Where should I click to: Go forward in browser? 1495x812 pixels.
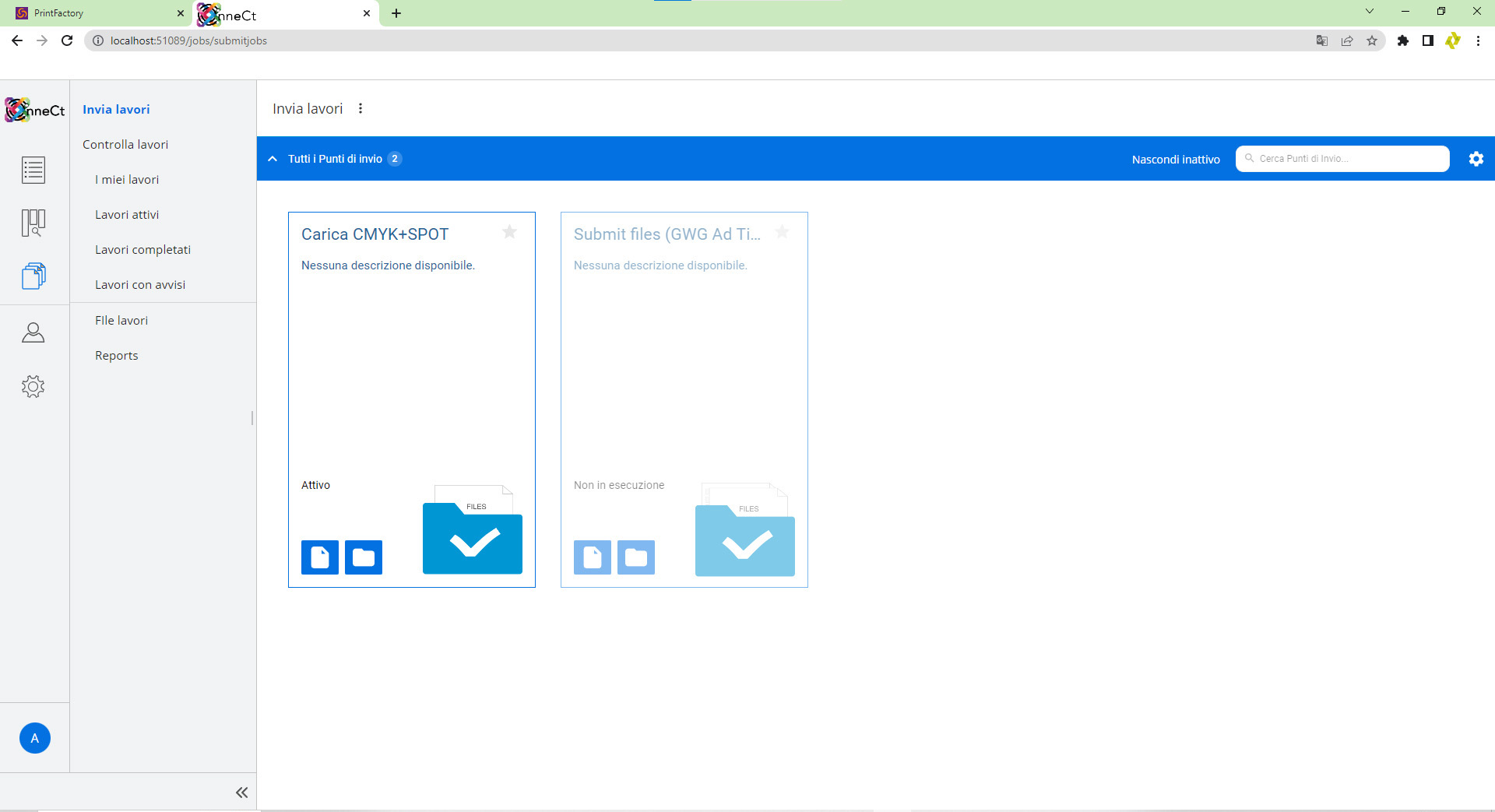point(42,40)
